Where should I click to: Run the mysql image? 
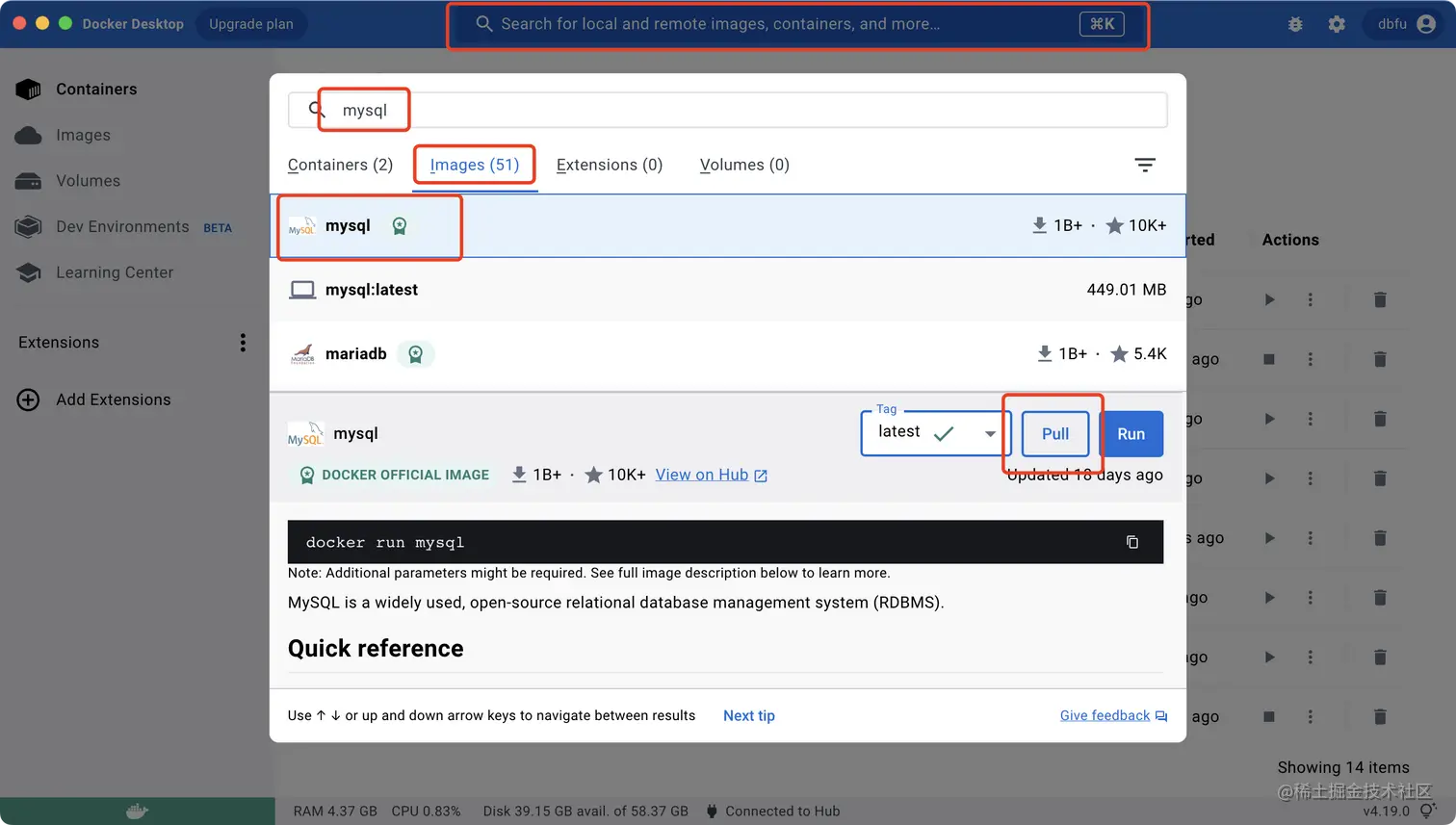(x=1131, y=434)
